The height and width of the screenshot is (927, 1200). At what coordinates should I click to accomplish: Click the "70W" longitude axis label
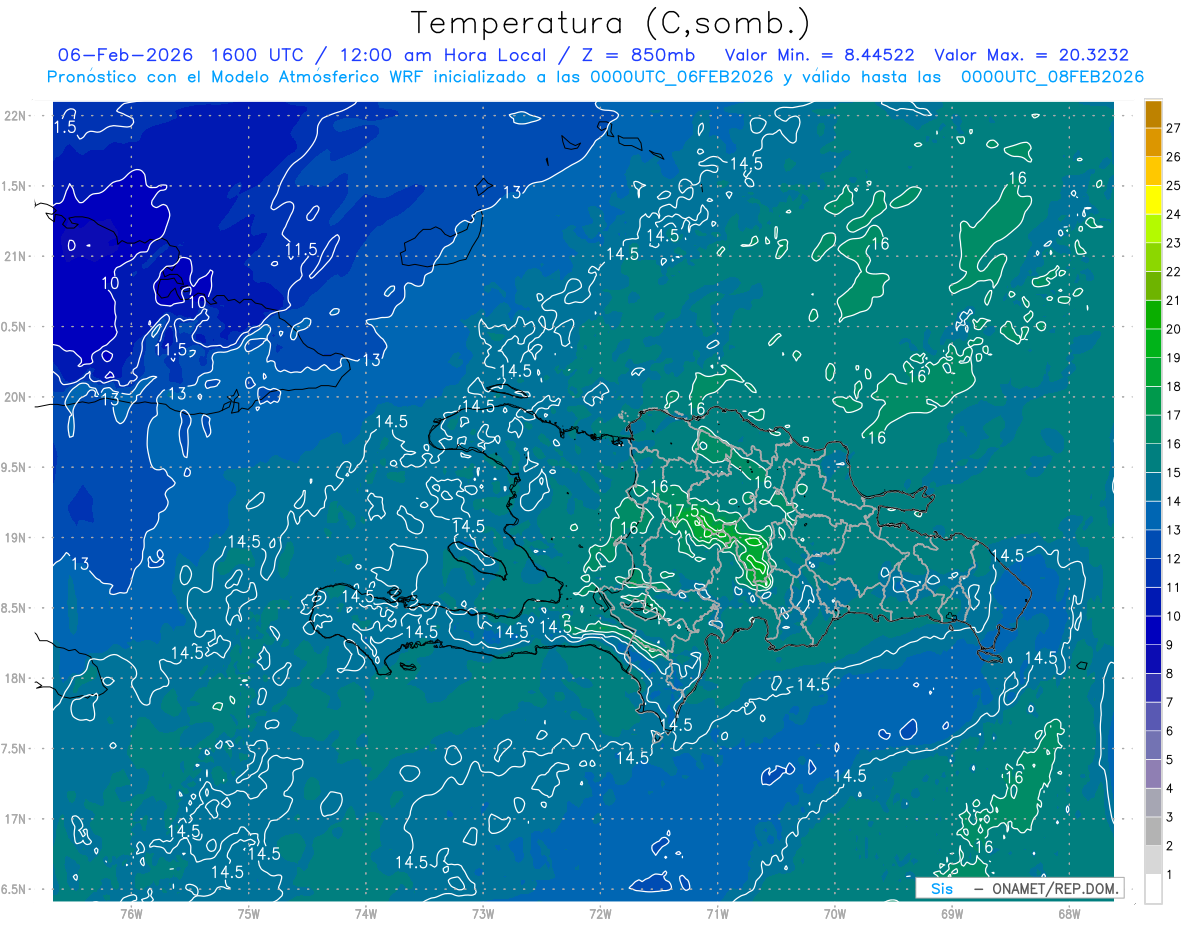tap(835, 913)
